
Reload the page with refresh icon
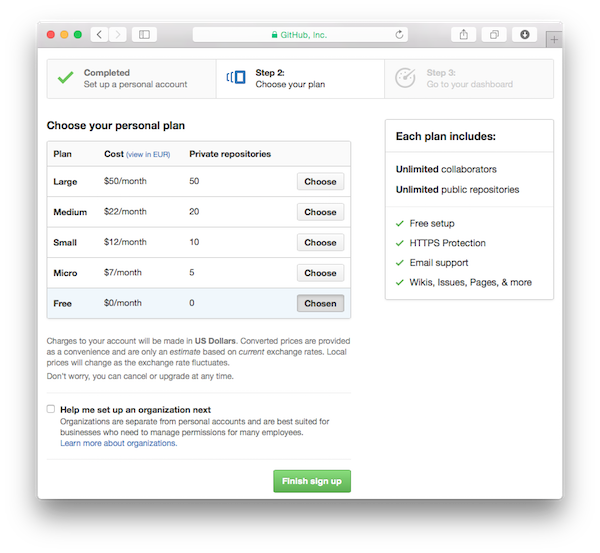pos(400,34)
